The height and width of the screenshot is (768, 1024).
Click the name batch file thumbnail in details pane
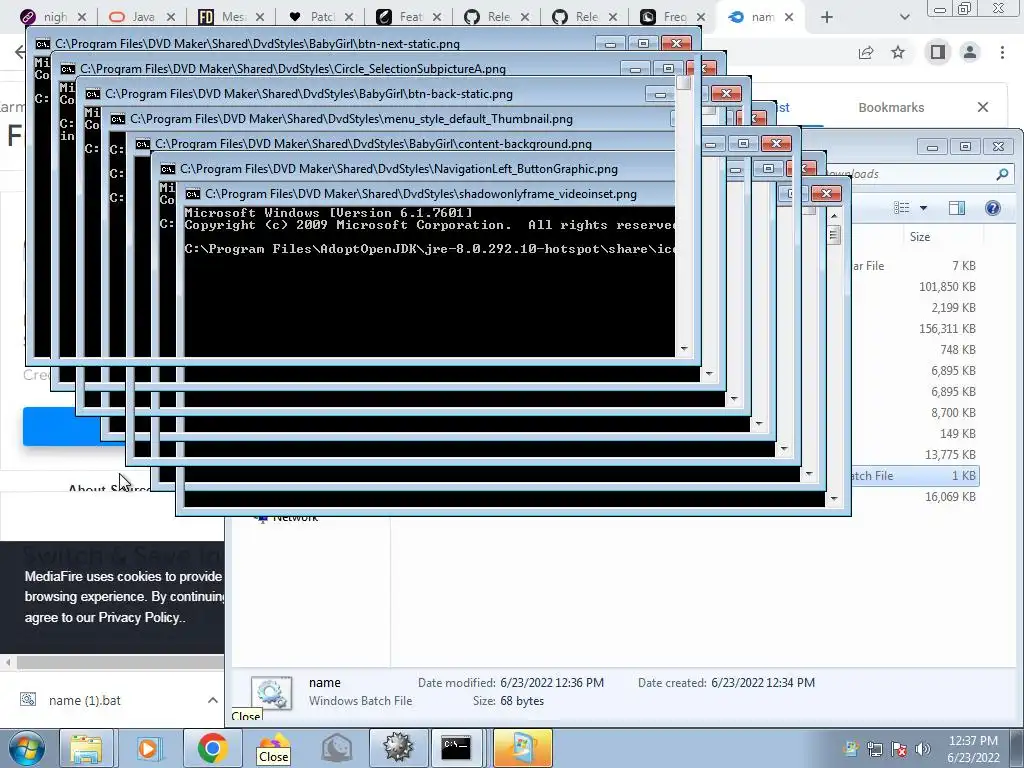(x=272, y=694)
